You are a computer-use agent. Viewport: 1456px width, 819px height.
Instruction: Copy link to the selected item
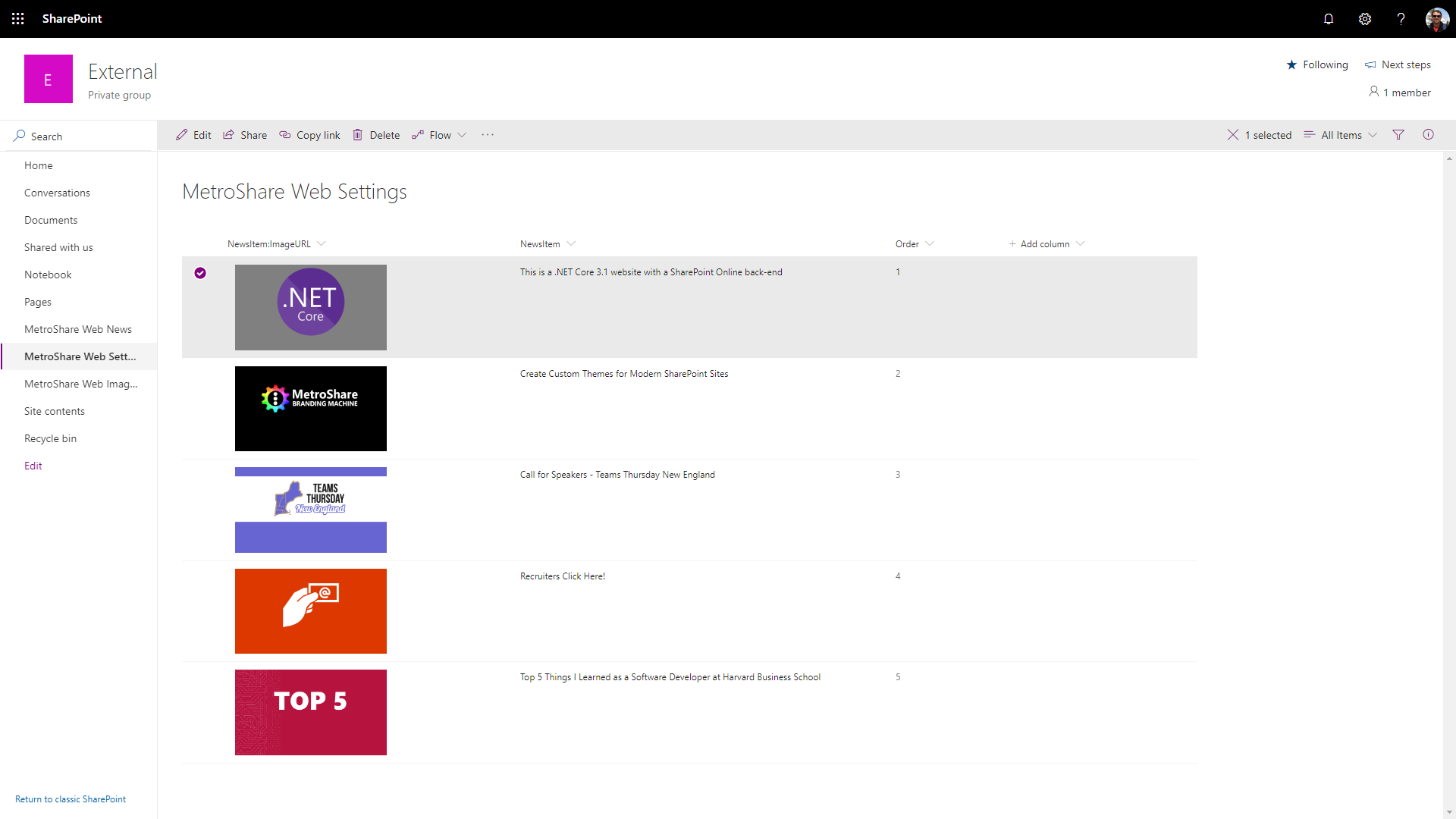(309, 135)
